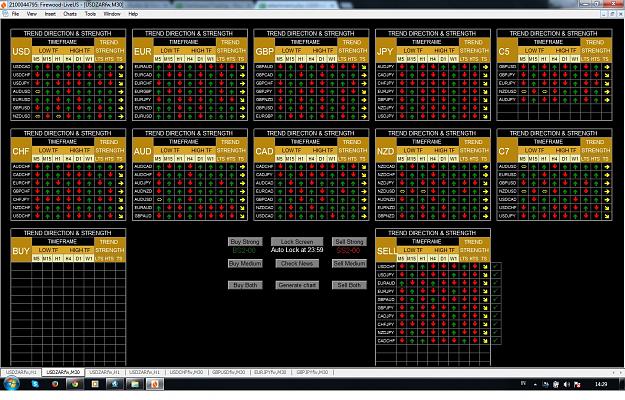Image resolution: width=625 pixels, height=400 pixels.
Task: Click the M5 arrow for USDCAD in USD panel
Action: [x=37, y=67]
